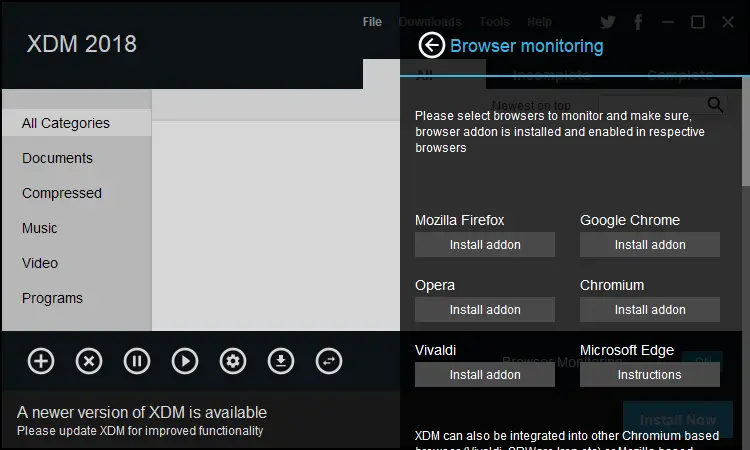Image resolution: width=750 pixels, height=450 pixels.
Task: Open the Twitter bird icon
Action: 607,22
